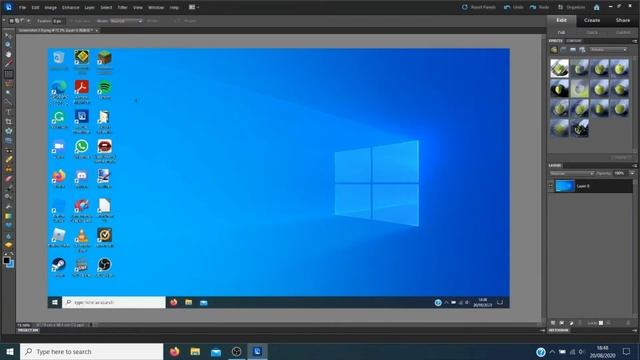640x360 pixels.
Task: Choose New Selection mode in options bar
Action: [x=12, y=20]
